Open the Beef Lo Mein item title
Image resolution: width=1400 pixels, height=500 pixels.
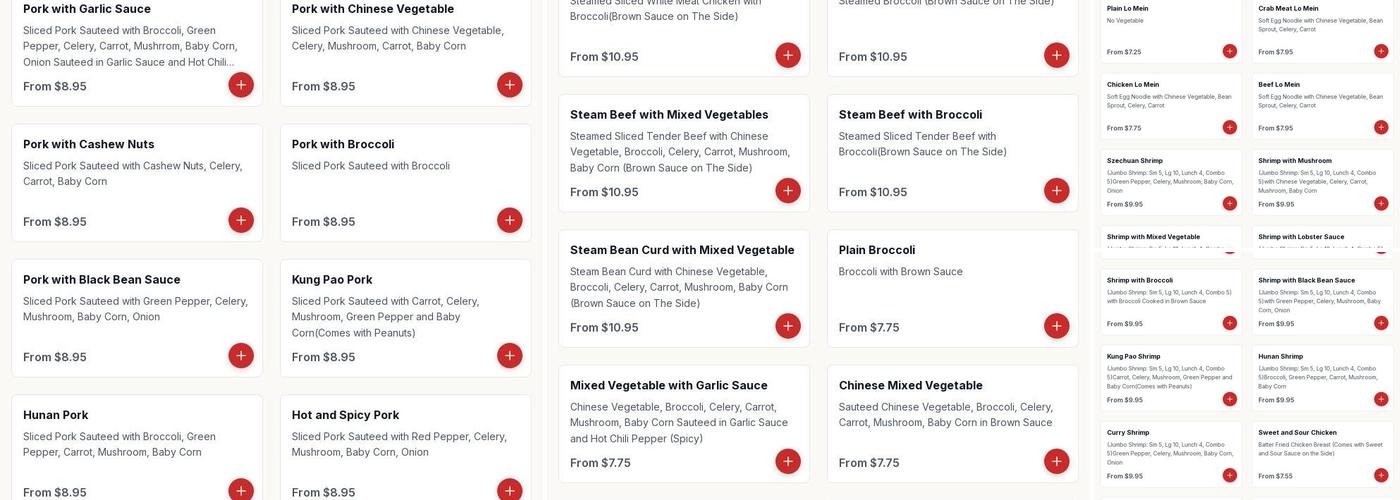pyautogui.click(x=1280, y=85)
